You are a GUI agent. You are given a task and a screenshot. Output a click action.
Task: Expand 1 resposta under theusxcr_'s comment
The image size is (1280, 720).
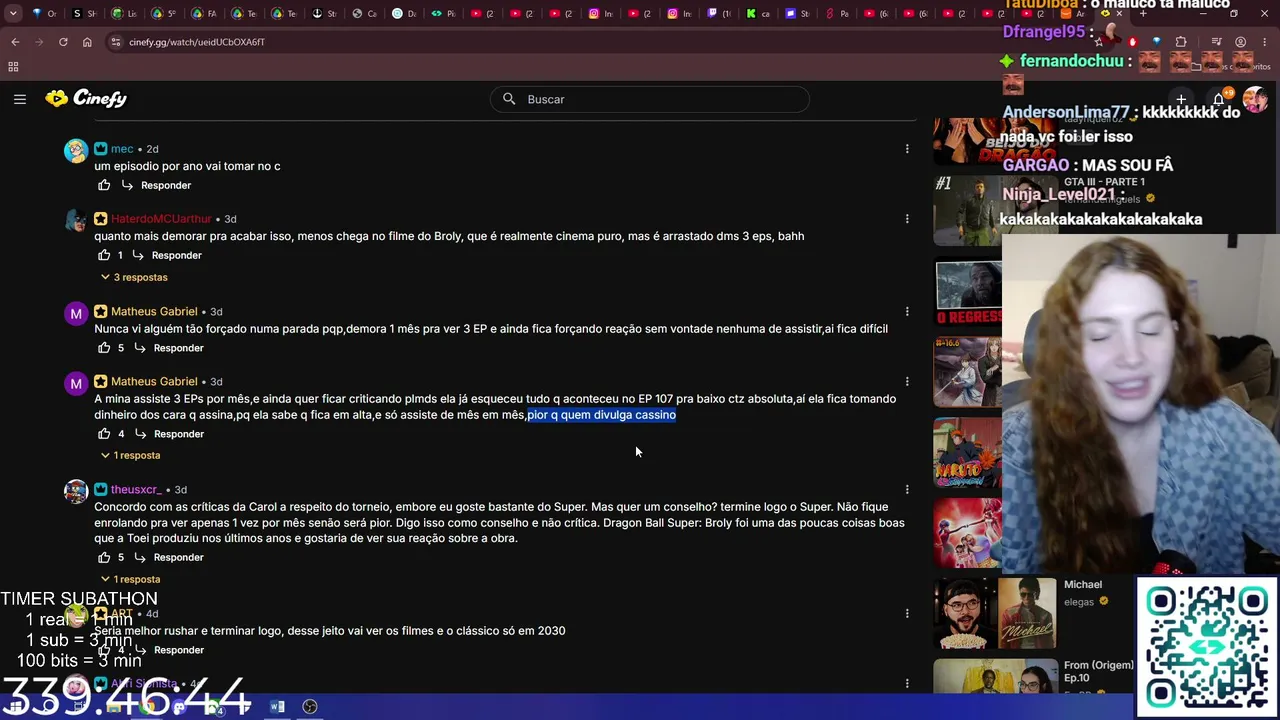tap(130, 579)
